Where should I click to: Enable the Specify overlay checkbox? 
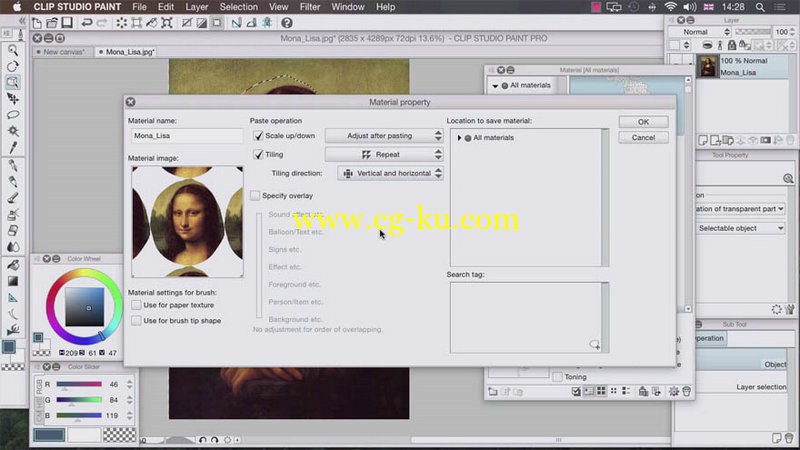pos(255,196)
